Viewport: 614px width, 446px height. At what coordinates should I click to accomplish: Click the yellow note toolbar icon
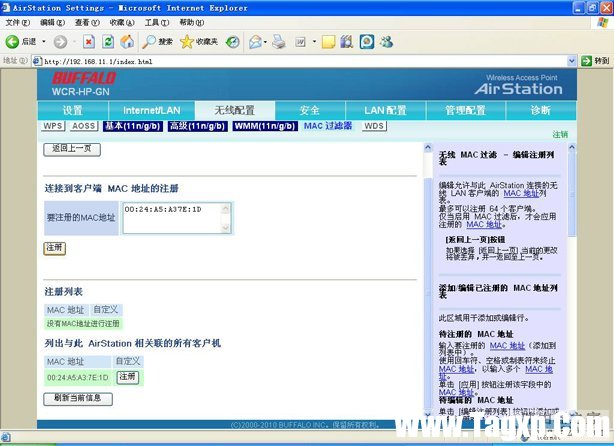329,42
